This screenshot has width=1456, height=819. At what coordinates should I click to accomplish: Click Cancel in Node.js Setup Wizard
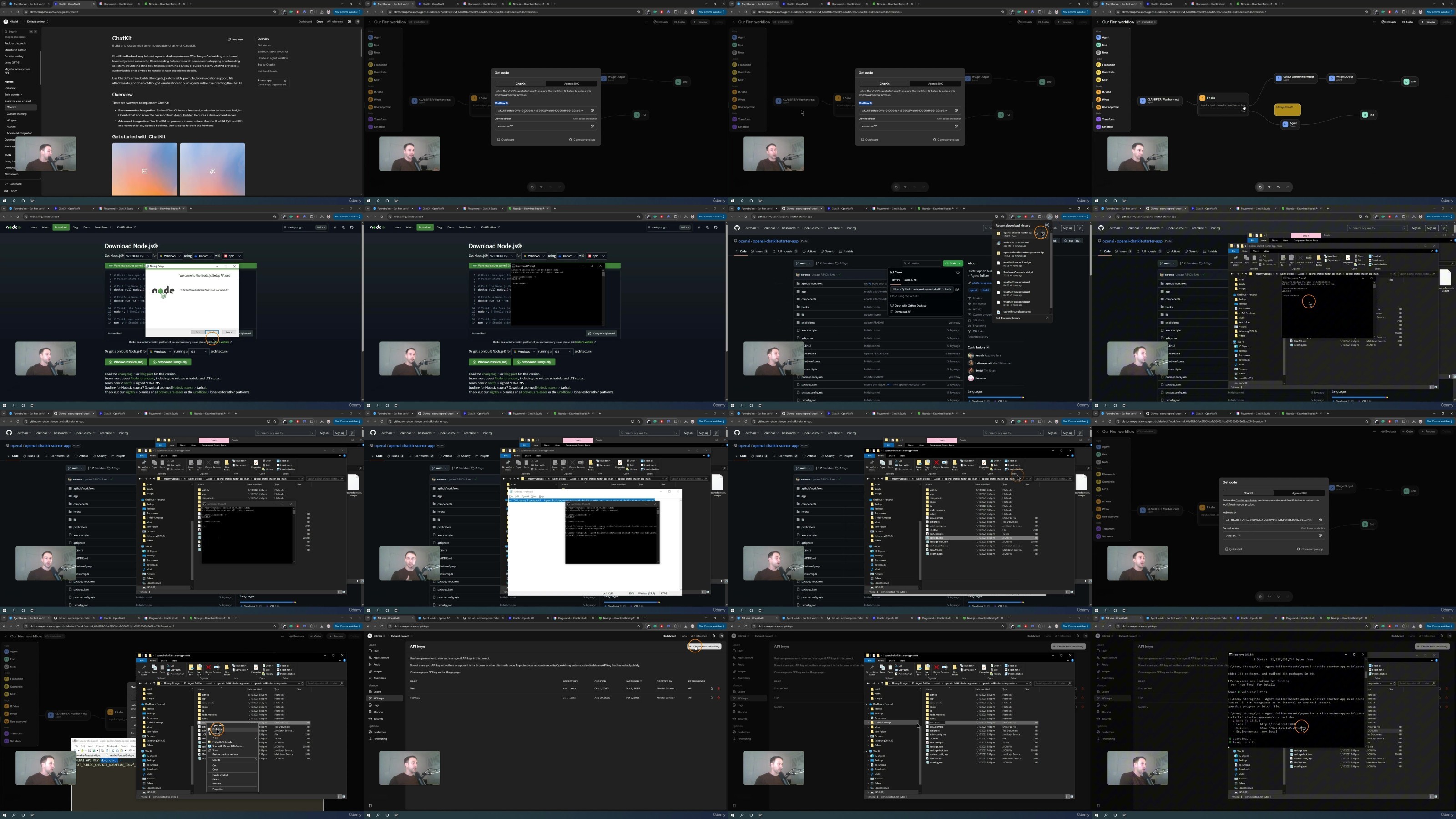tap(228, 332)
